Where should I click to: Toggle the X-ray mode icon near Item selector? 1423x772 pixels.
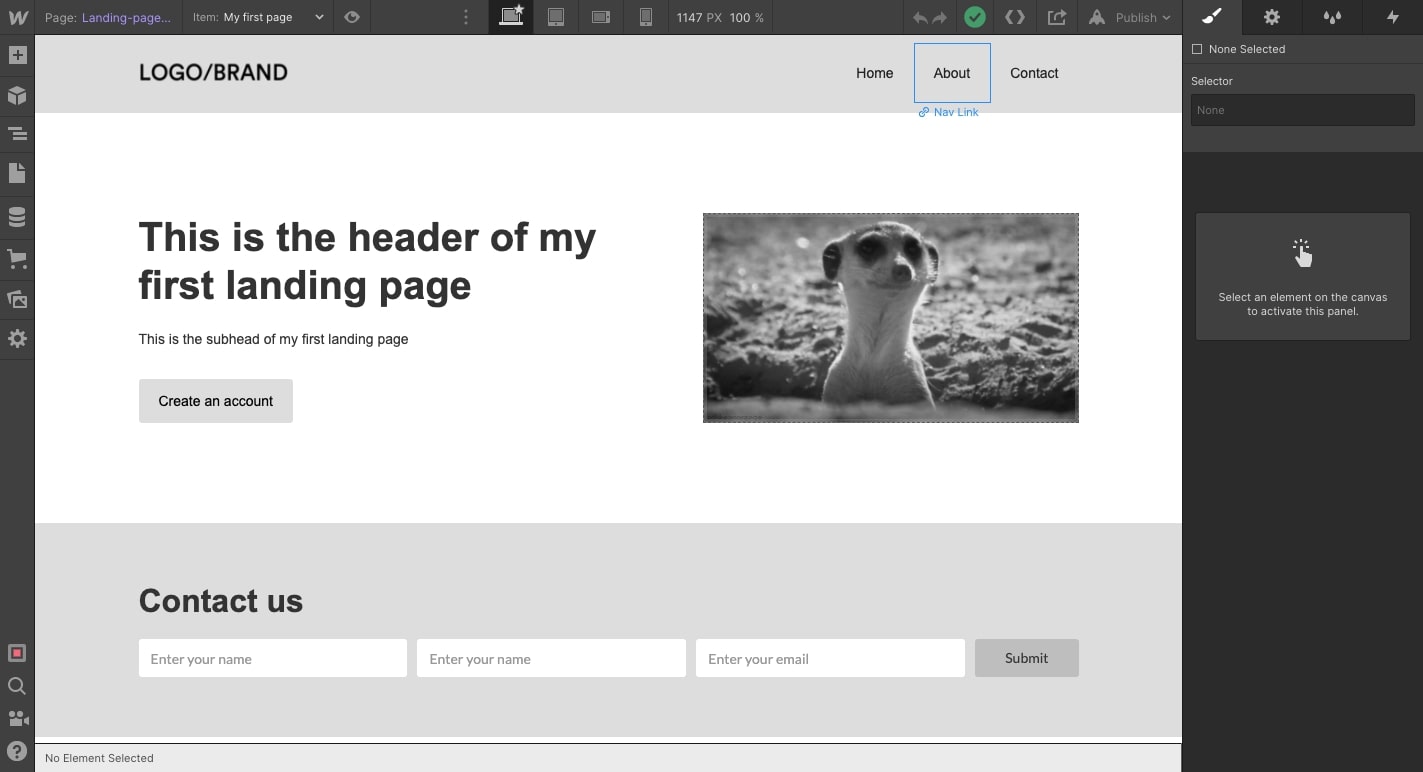(351, 17)
